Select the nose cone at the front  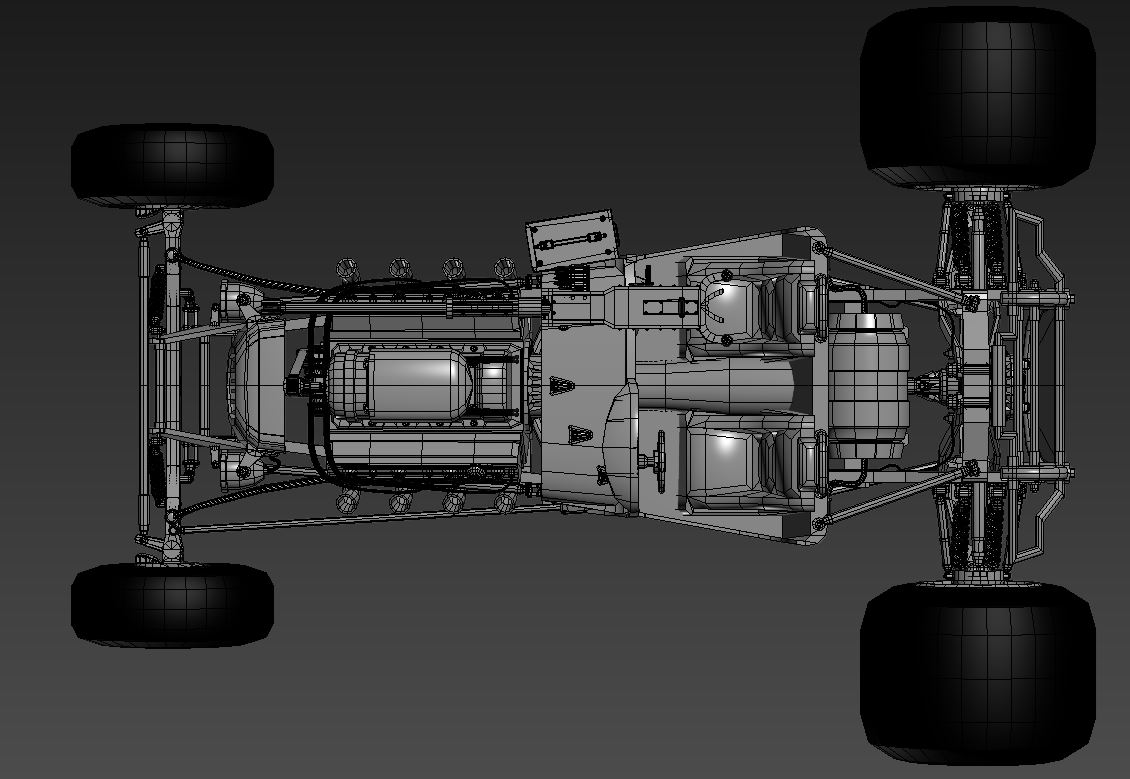pyautogui.click(x=265, y=388)
